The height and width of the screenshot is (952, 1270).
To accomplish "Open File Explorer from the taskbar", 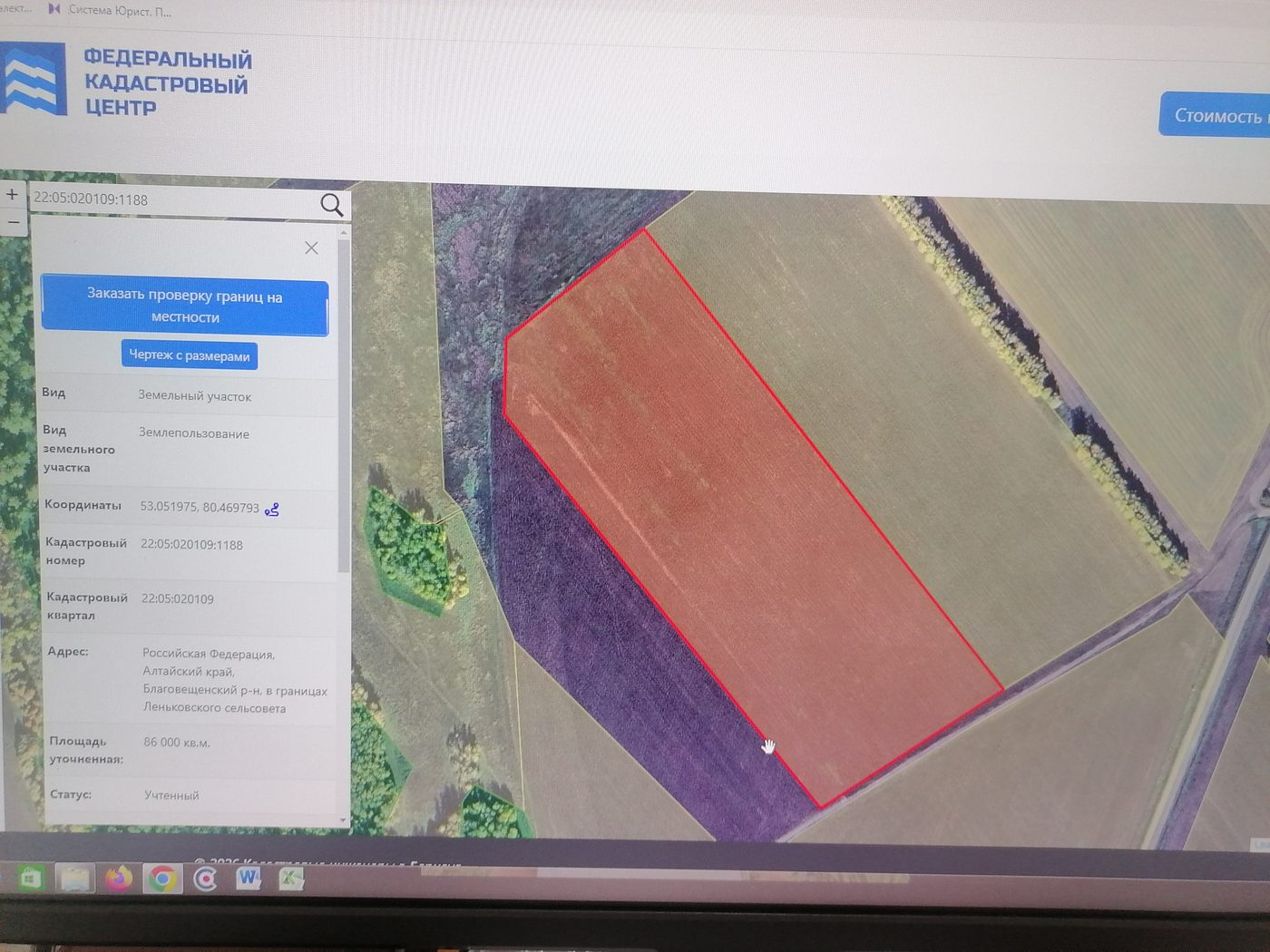I will point(75,879).
